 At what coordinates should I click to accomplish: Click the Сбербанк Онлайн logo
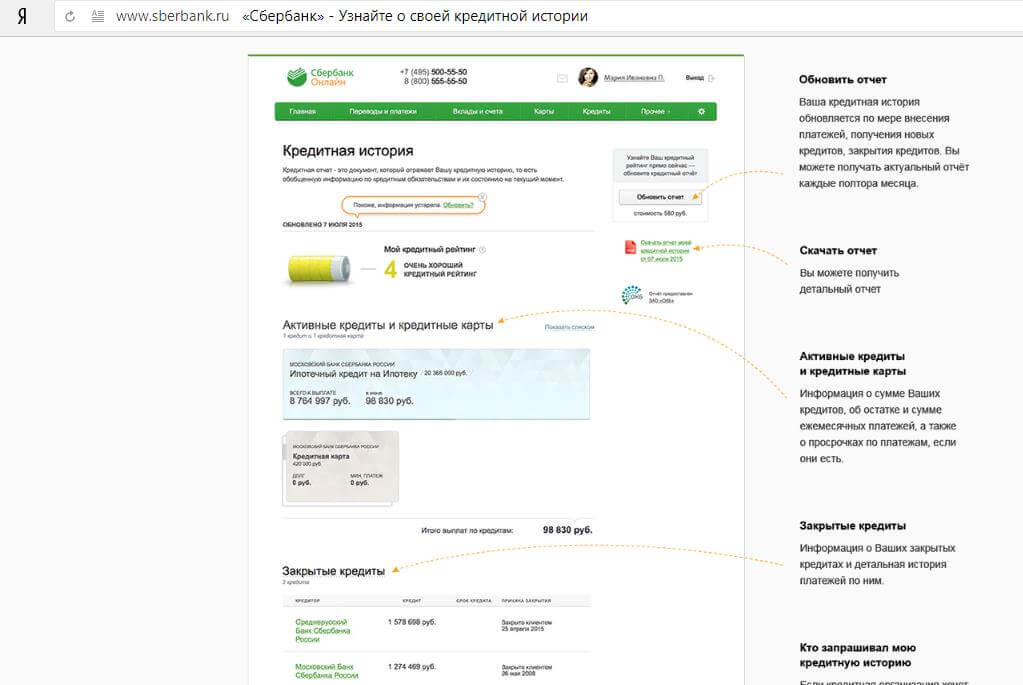point(320,77)
